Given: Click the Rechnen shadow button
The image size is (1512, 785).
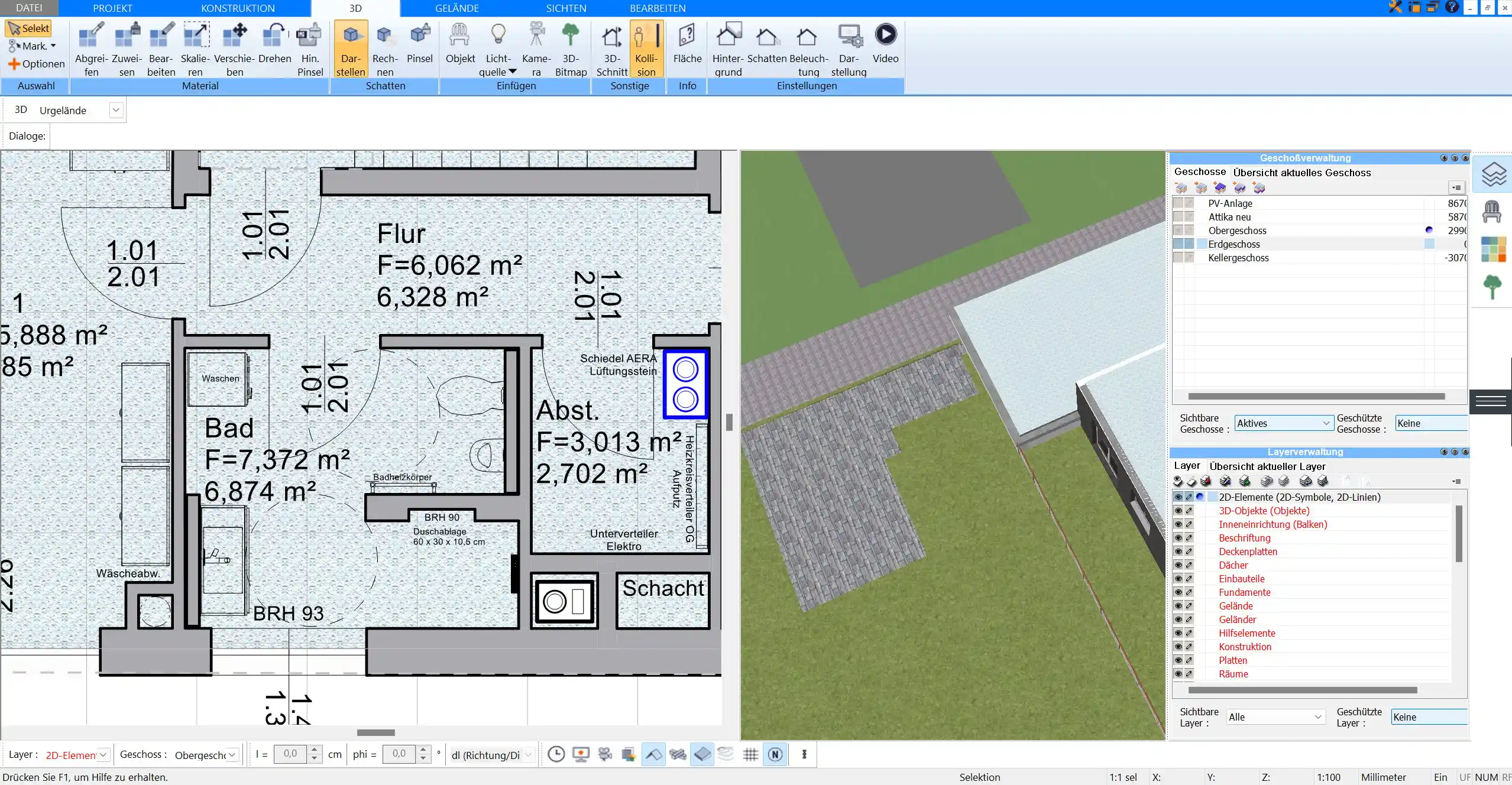Looking at the screenshot, I should (385, 50).
